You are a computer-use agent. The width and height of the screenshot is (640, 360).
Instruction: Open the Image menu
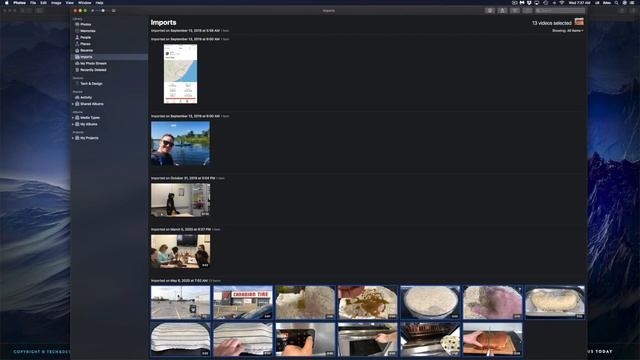56,3
